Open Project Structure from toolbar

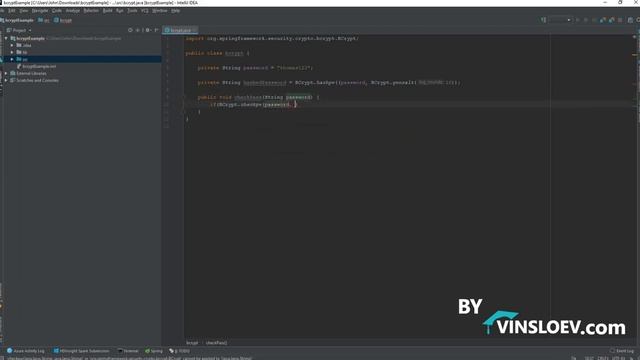[x=630, y=20]
